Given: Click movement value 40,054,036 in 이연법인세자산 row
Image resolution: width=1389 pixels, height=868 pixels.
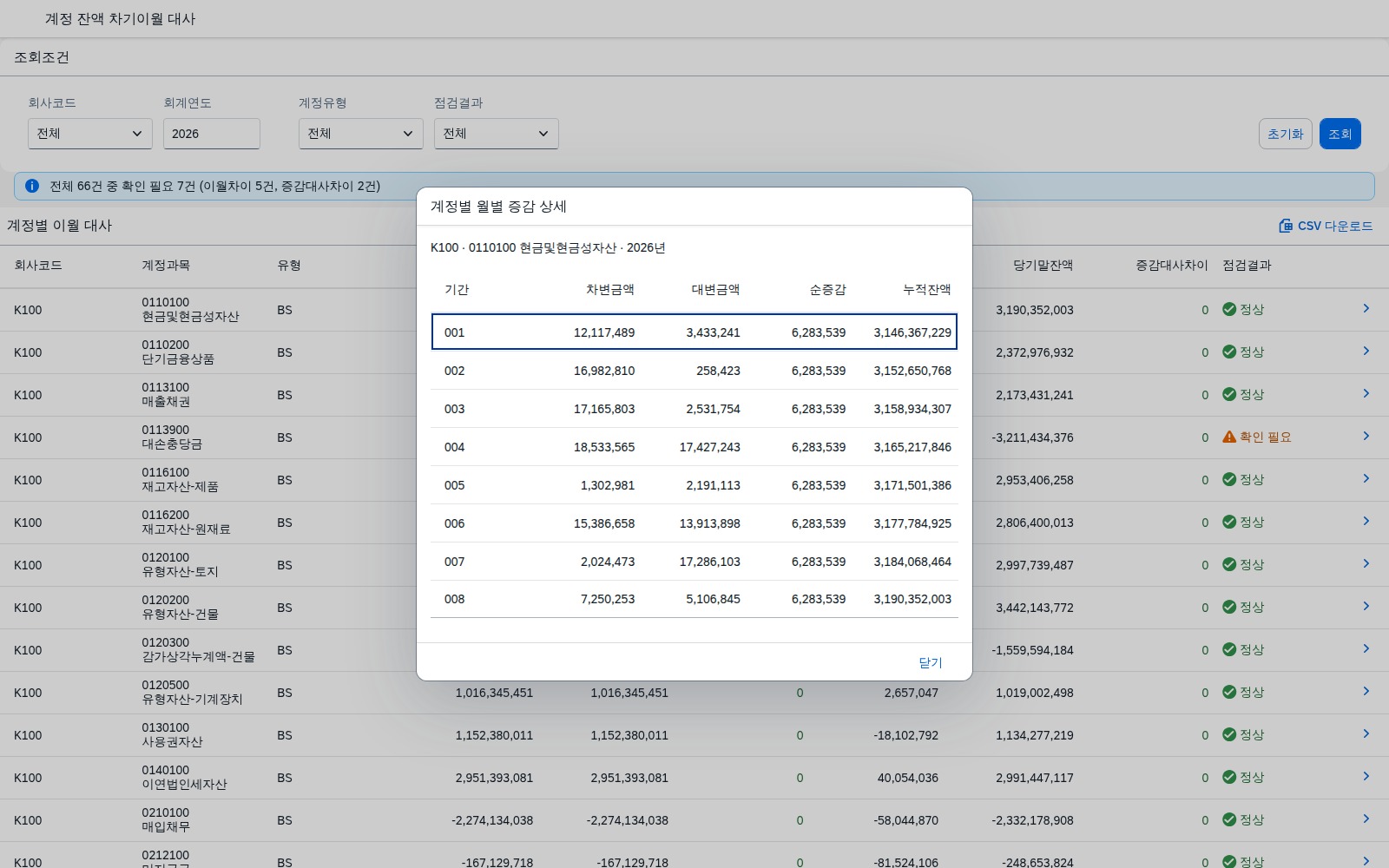Looking at the screenshot, I should [907, 778].
